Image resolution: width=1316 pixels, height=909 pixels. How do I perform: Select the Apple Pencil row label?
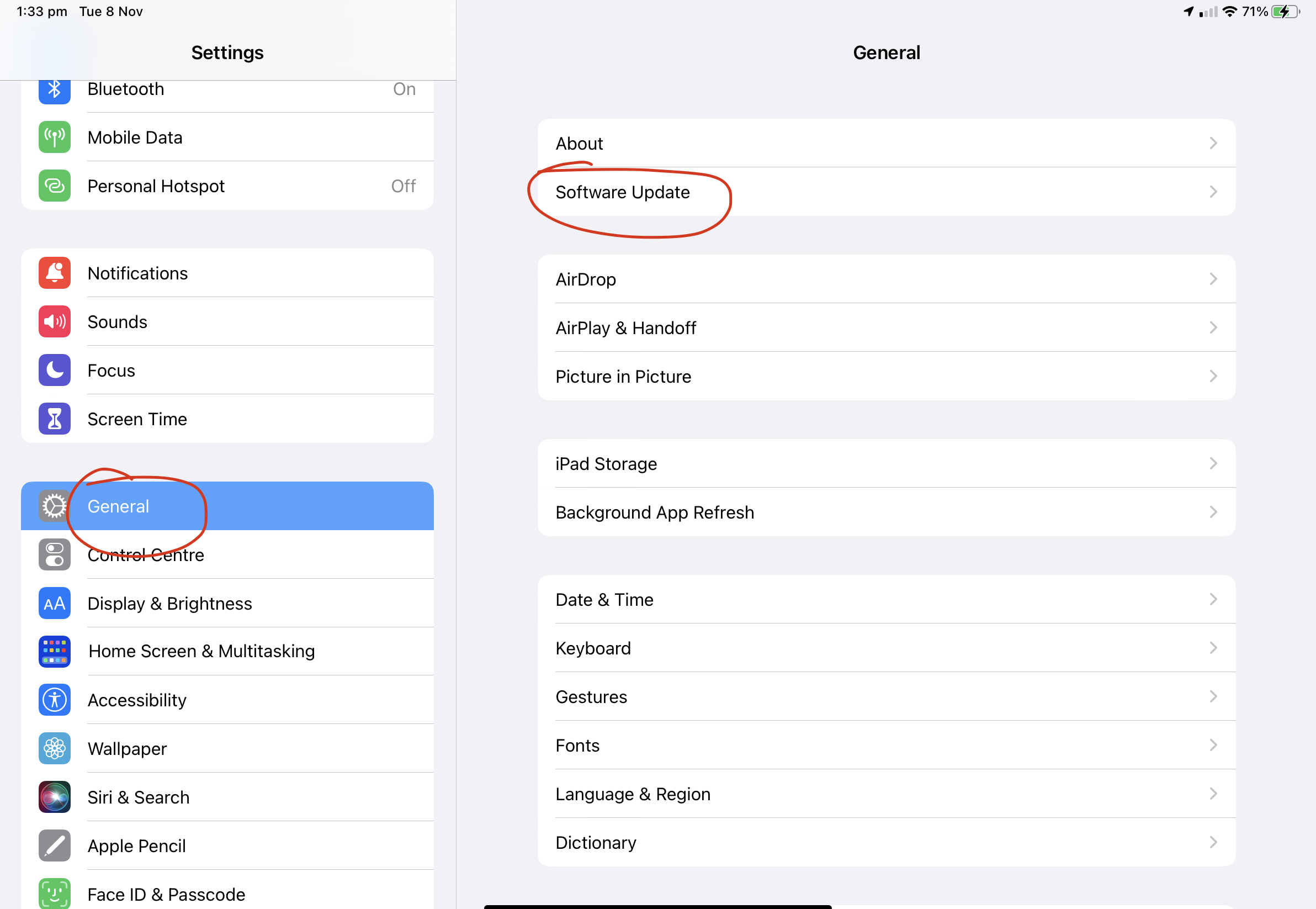tap(136, 847)
